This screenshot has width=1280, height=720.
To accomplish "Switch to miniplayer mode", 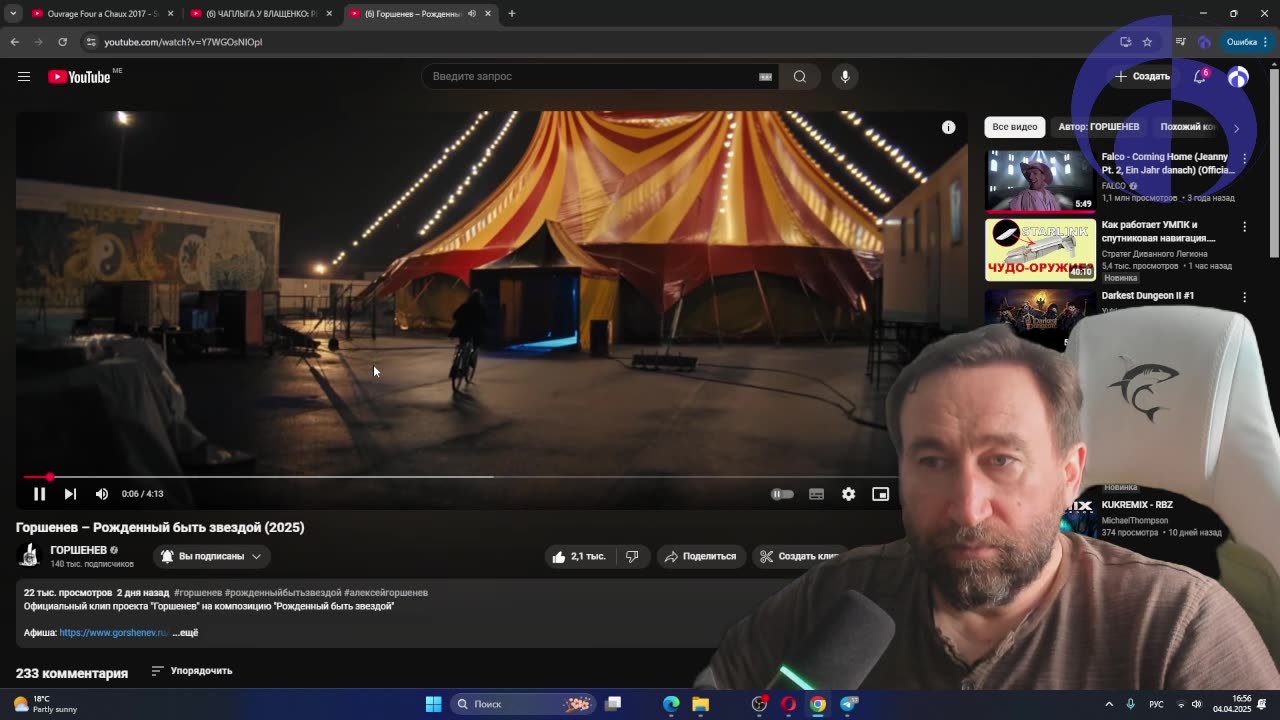I will coord(880,494).
